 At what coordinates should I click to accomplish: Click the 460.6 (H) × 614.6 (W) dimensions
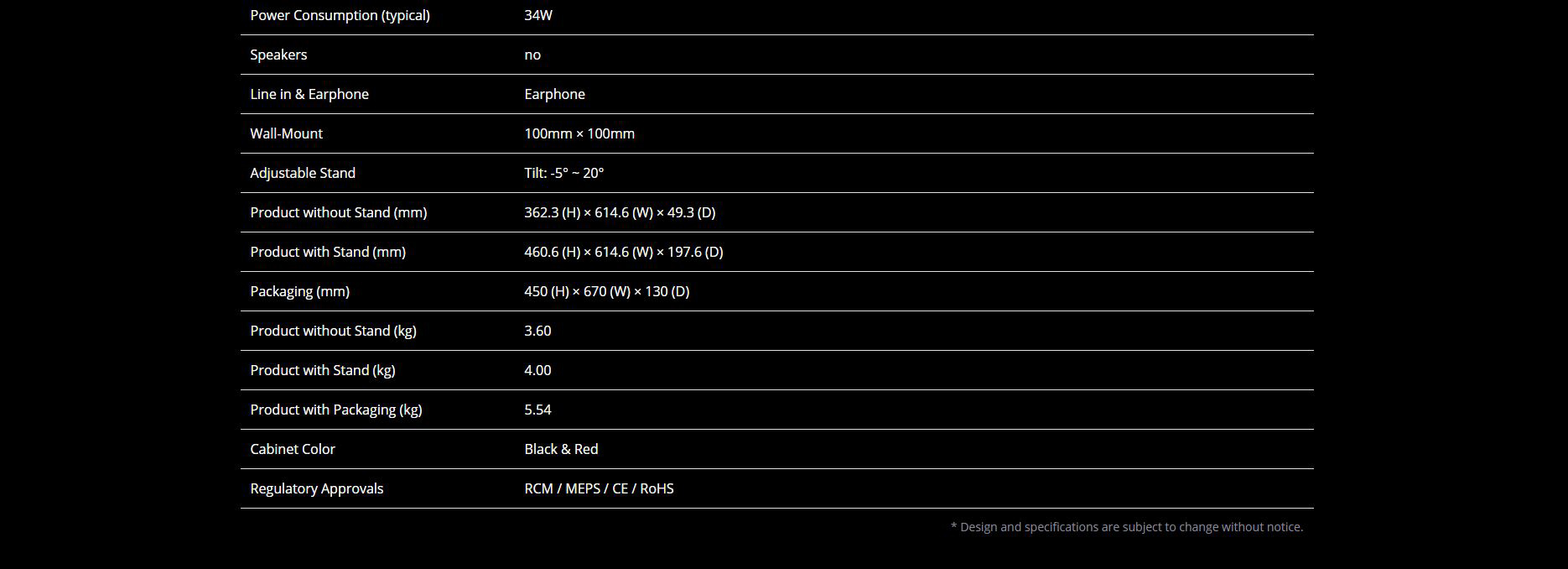(x=624, y=252)
